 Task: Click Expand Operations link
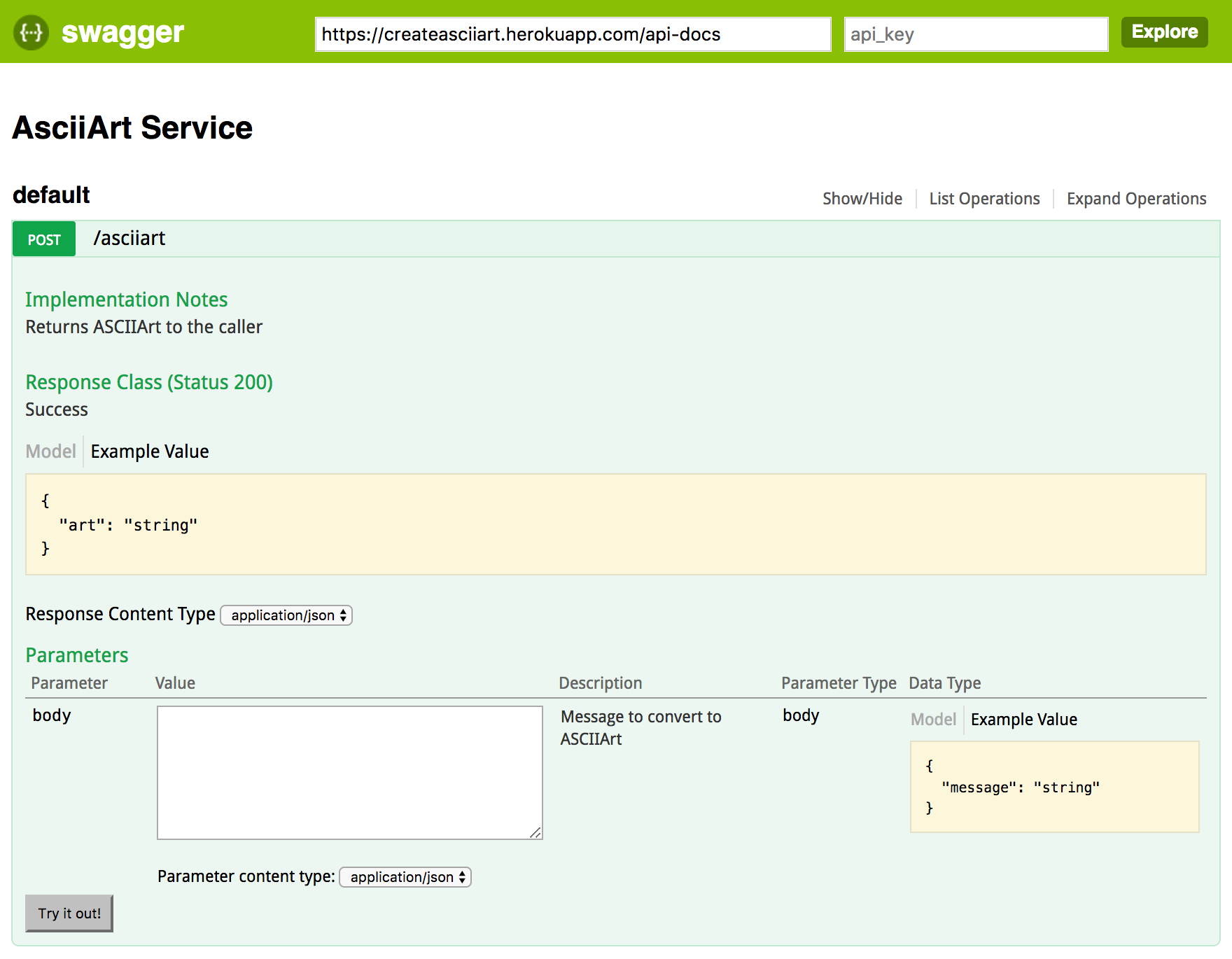pyautogui.click(x=1135, y=199)
